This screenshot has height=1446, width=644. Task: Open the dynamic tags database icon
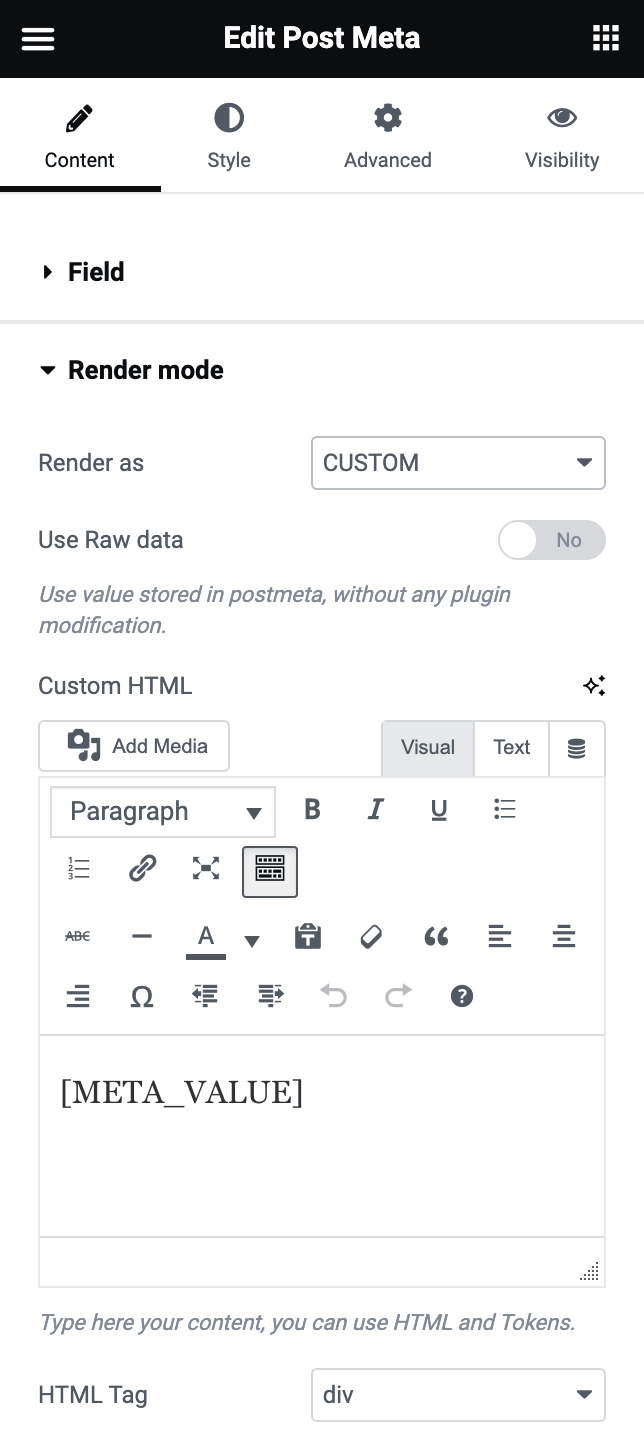pyautogui.click(x=577, y=748)
